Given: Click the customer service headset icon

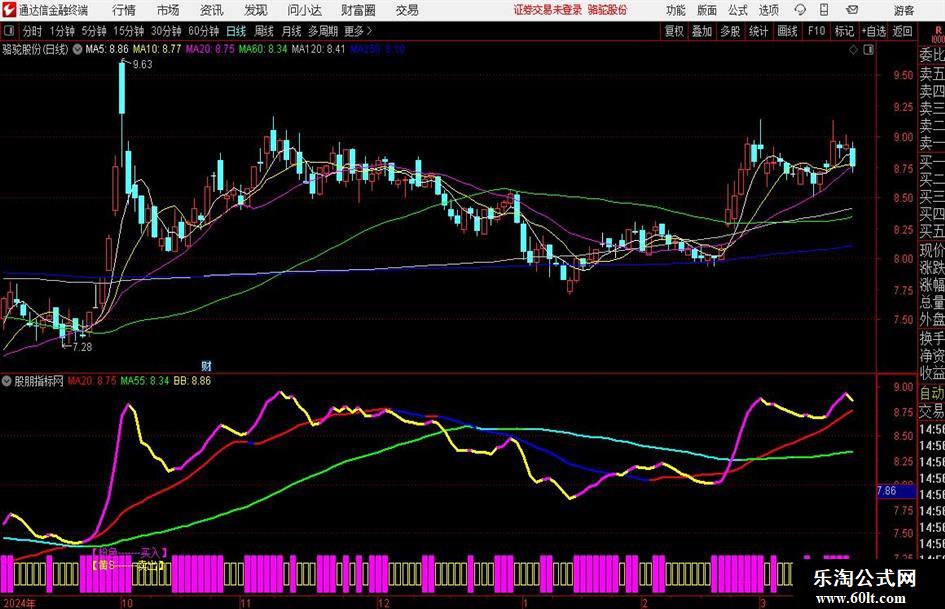Looking at the screenshot, I should tap(800, 10).
